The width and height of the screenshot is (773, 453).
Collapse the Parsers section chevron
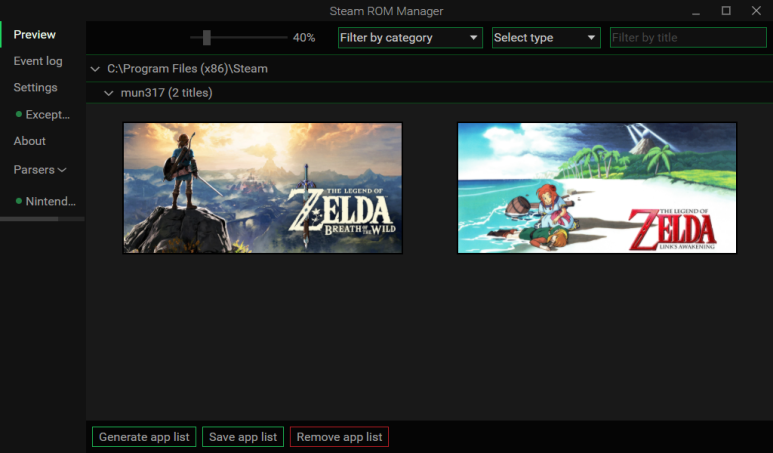[62, 170]
